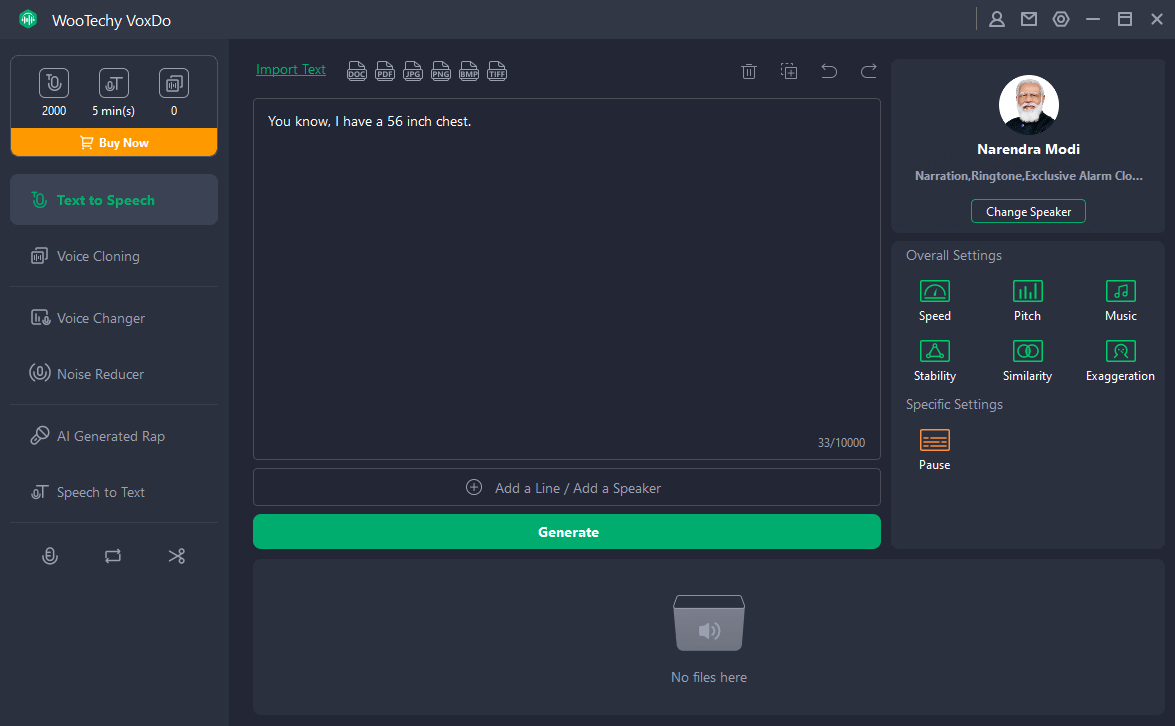
Task: Import a DOC file
Action: 357,71
